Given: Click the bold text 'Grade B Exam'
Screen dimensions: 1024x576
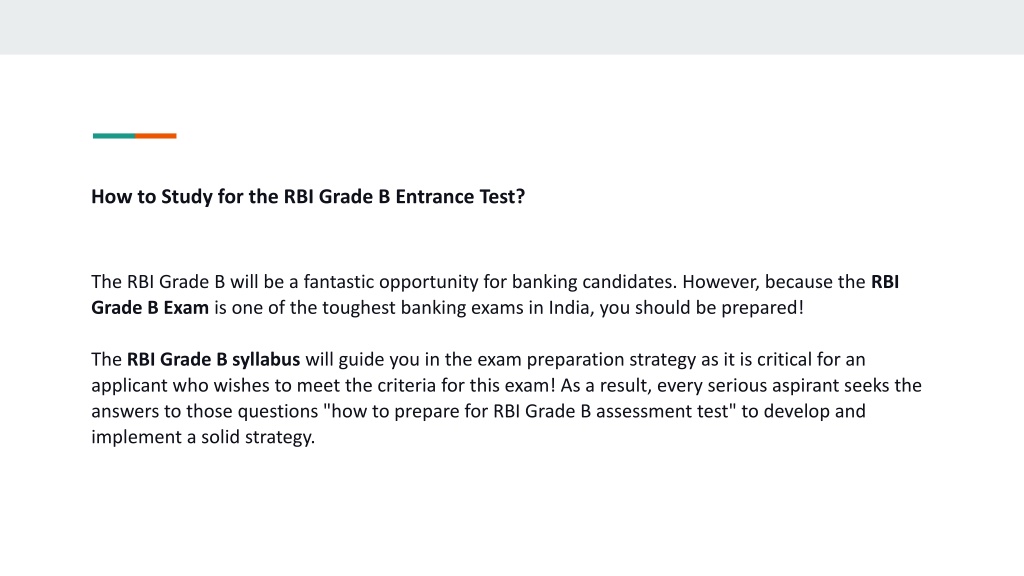Looking at the screenshot, I should coord(150,308).
